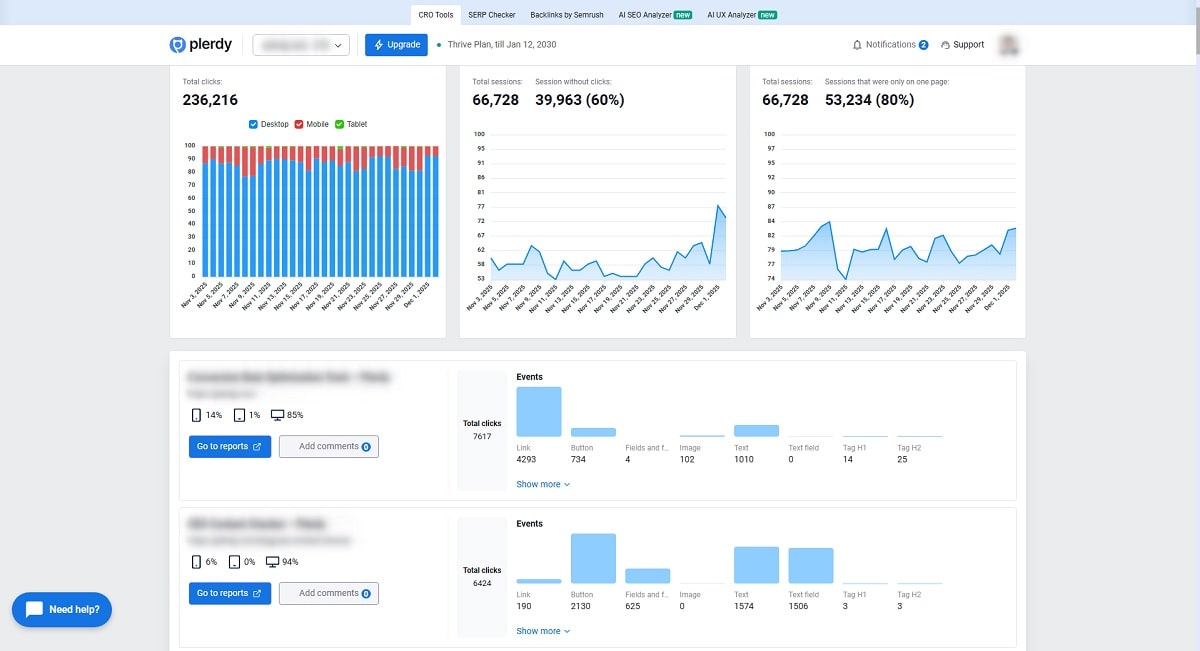The width and height of the screenshot is (1200, 651).
Task: Expand Show more under second Events chart
Action: [543, 631]
